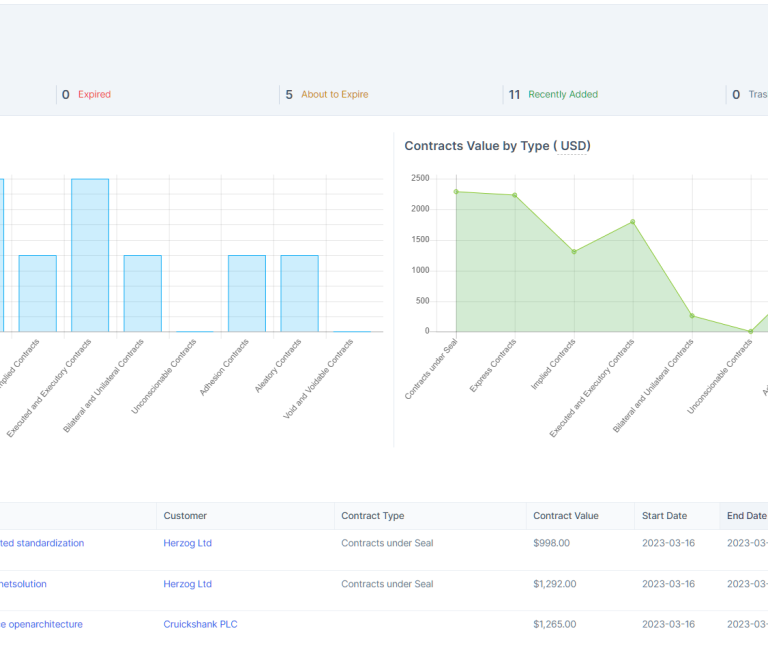Click the Contracts under Seal data point
The width and height of the screenshot is (768, 650).
456,192
